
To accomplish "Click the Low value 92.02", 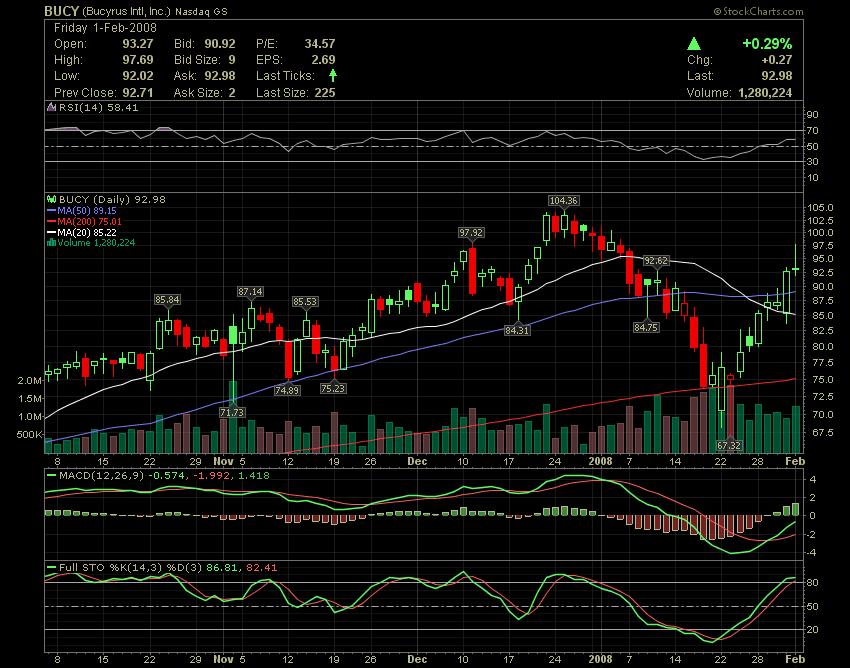I will pos(138,75).
